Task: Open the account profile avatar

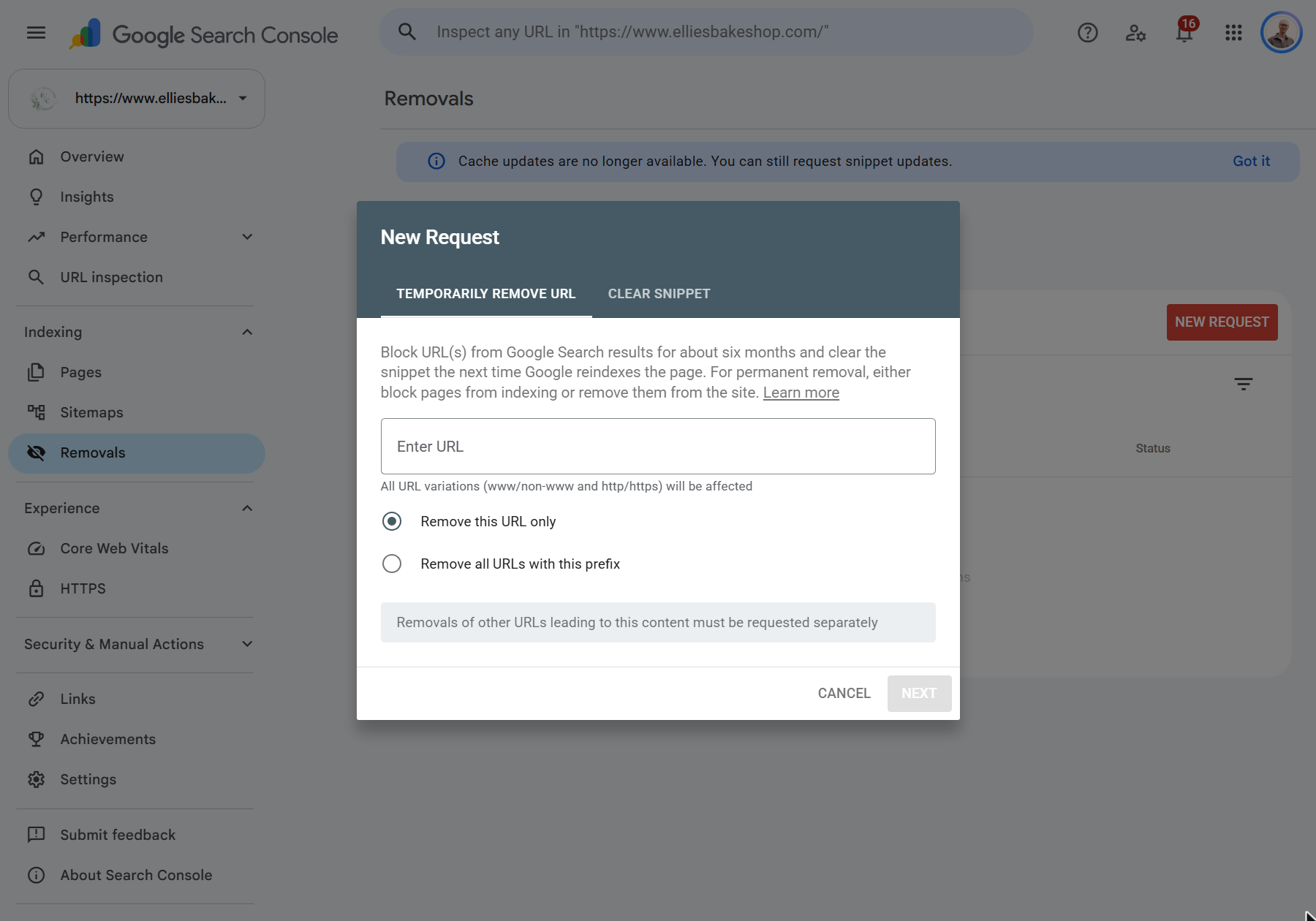Action: coord(1281,33)
